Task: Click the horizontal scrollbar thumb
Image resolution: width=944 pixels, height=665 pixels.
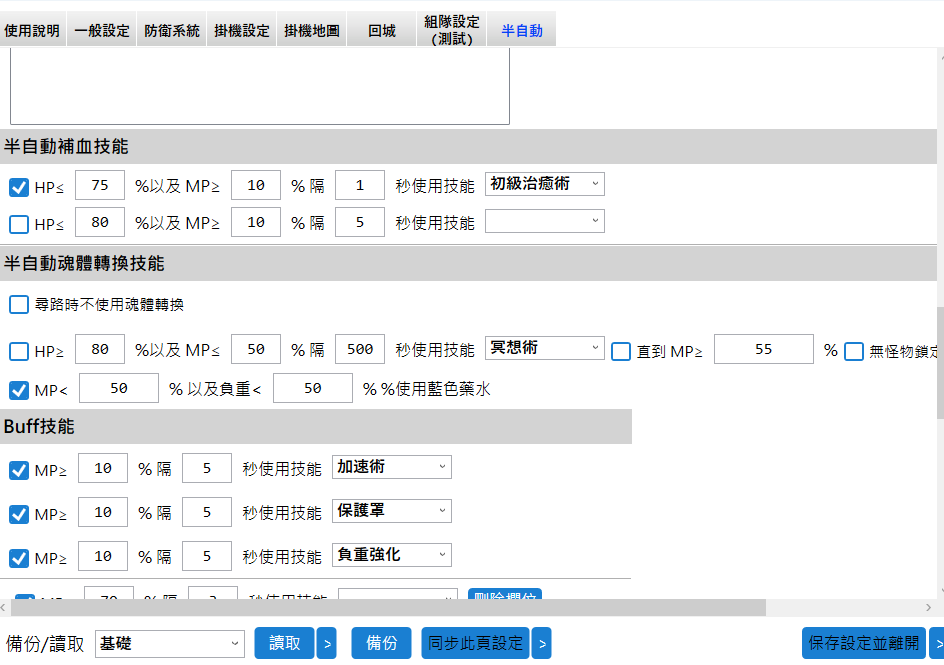Action: point(388,608)
